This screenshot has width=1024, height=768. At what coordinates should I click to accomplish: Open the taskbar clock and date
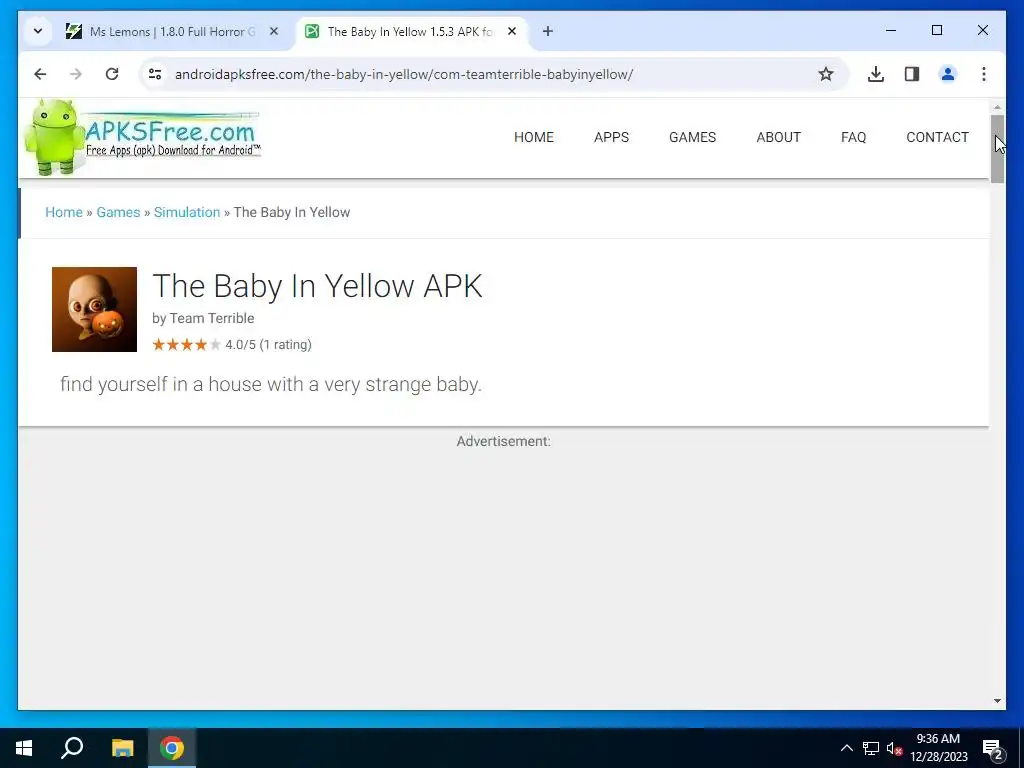click(x=938, y=748)
